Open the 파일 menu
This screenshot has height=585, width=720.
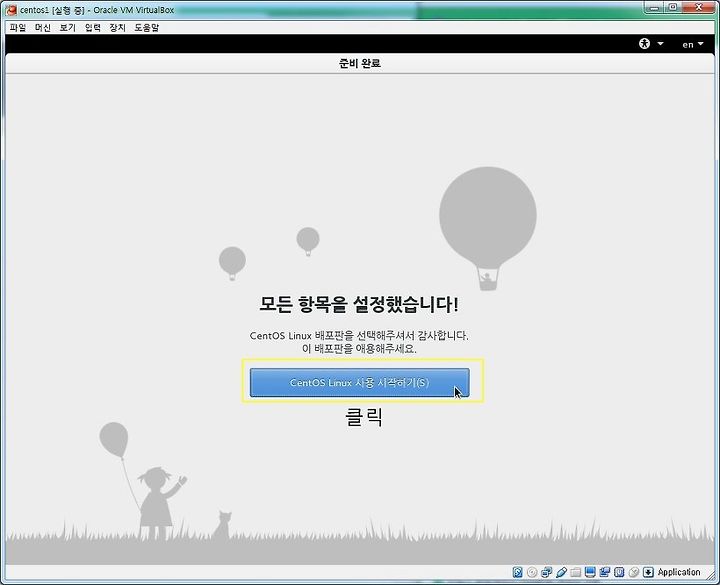pyautogui.click(x=18, y=28)
